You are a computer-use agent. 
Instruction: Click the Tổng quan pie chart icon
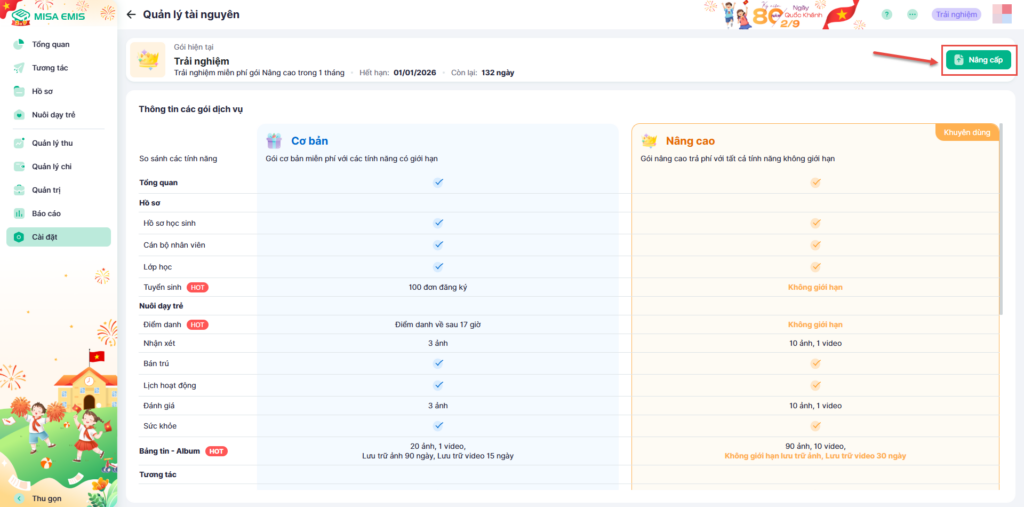[x=19, y=44]
